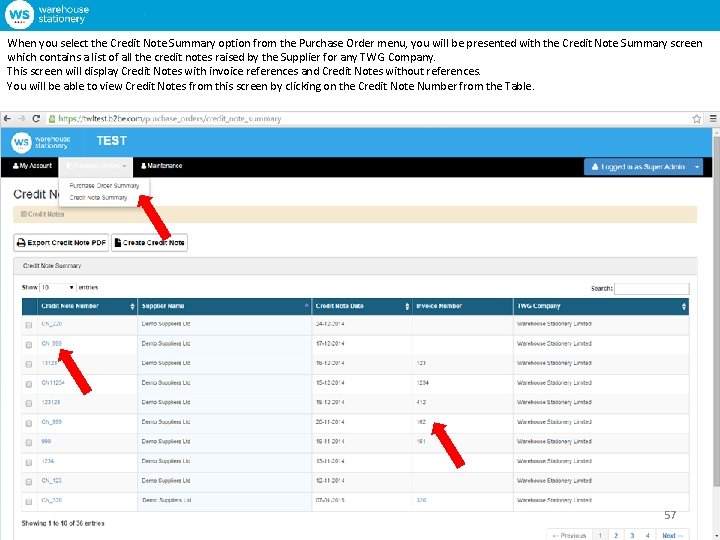This screenshot has height=540, width=720.
Task: Tick the checkbox beside credit note 1234
Action: pos(29,462)
